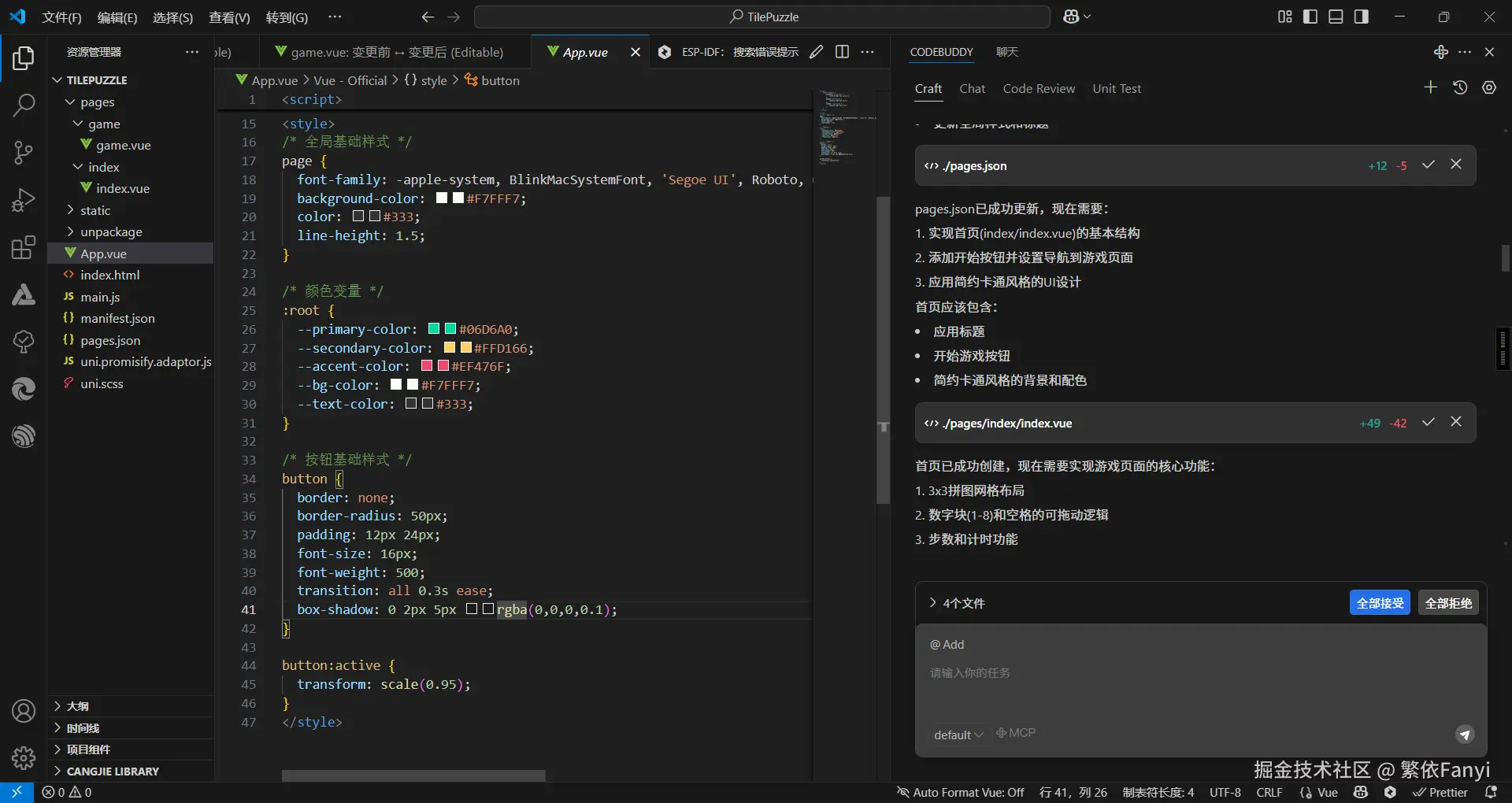
Task: Toggle Prettier in the status bar
Action: (1440, 792)
